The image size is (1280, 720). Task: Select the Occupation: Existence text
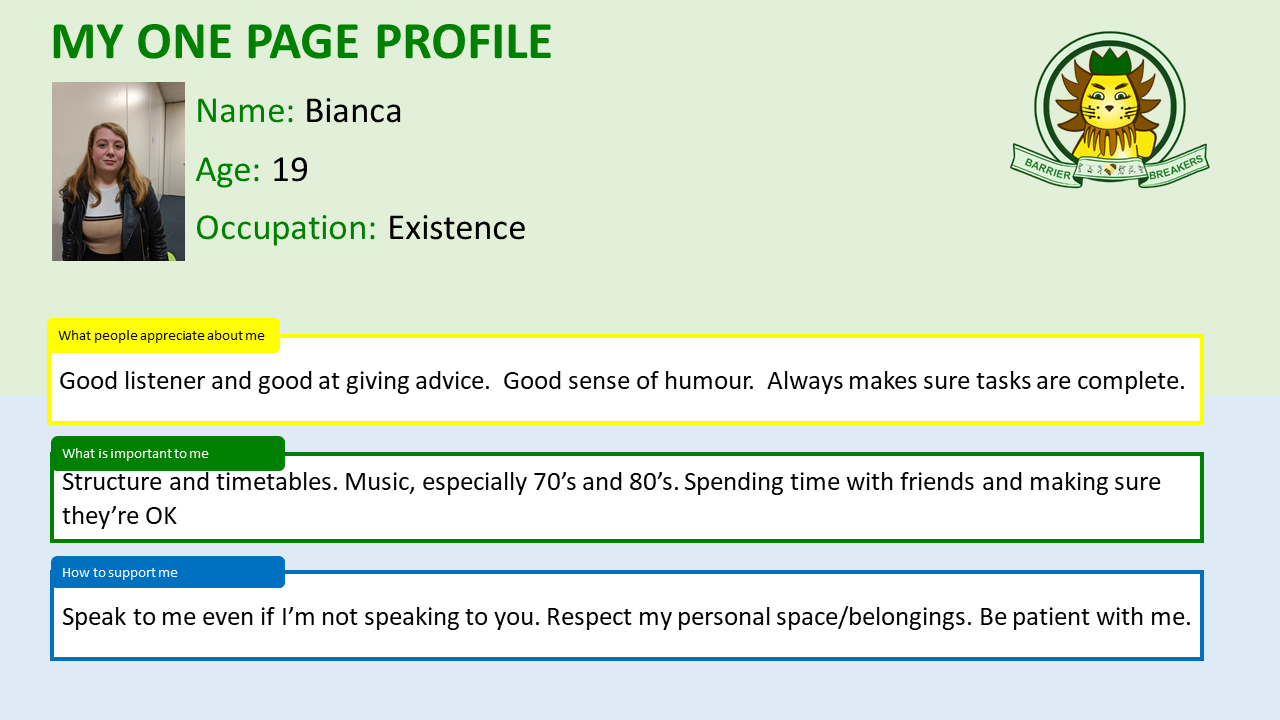coord(360,228)
